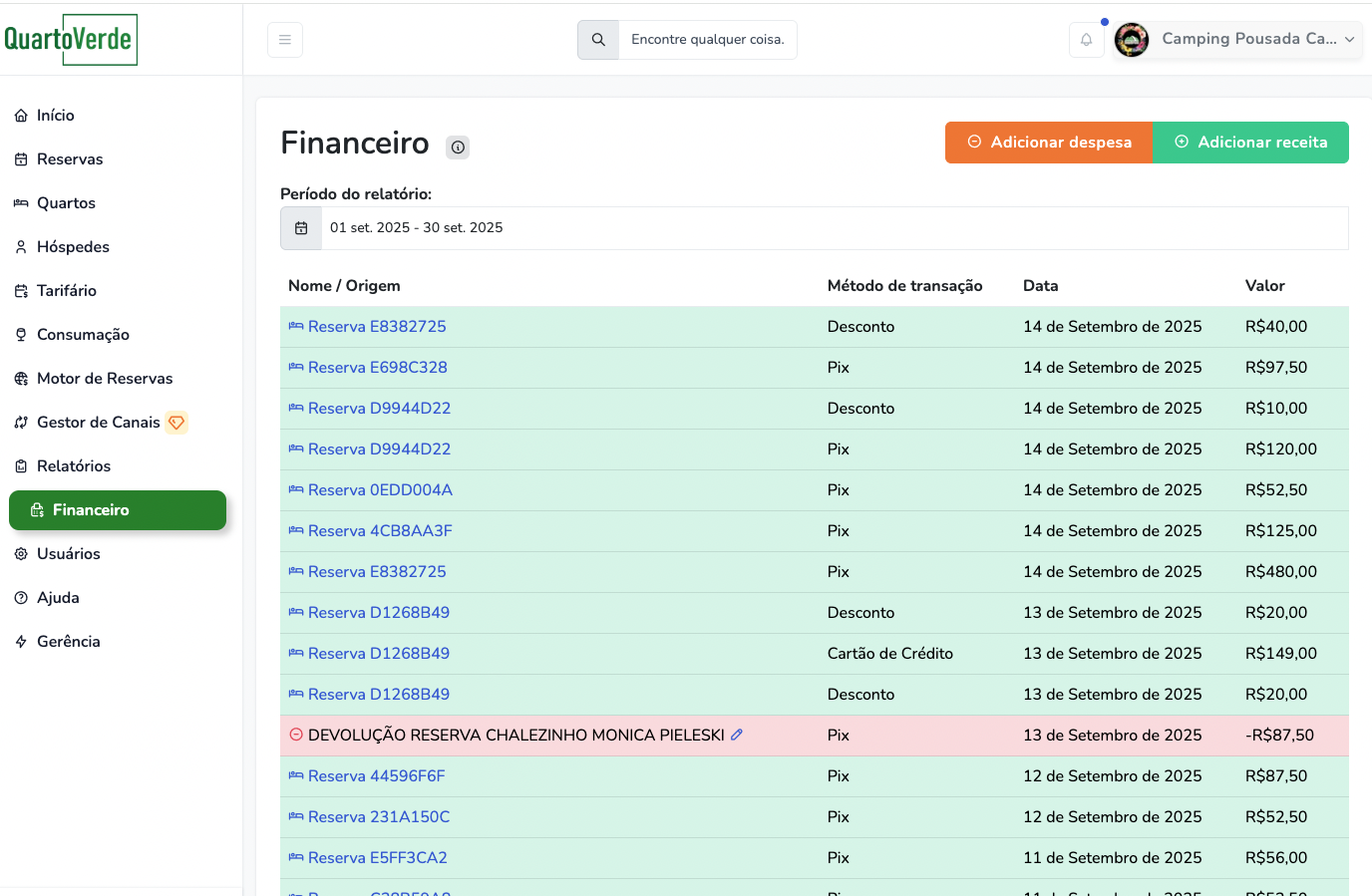
Task: Open the notifications bell icon
Action: 1086,40
